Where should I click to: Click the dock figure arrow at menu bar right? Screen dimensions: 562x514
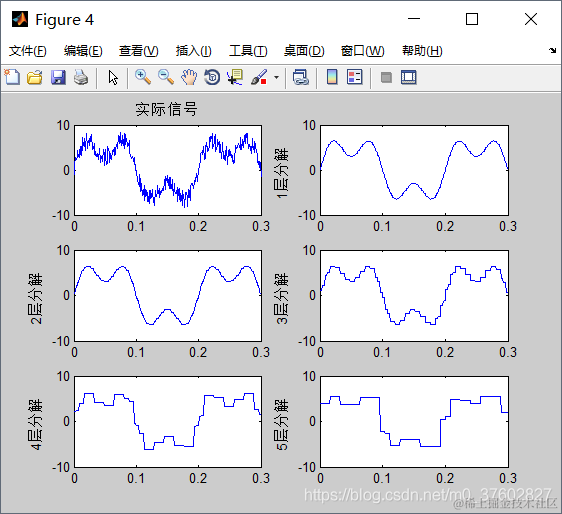point(552,51)
